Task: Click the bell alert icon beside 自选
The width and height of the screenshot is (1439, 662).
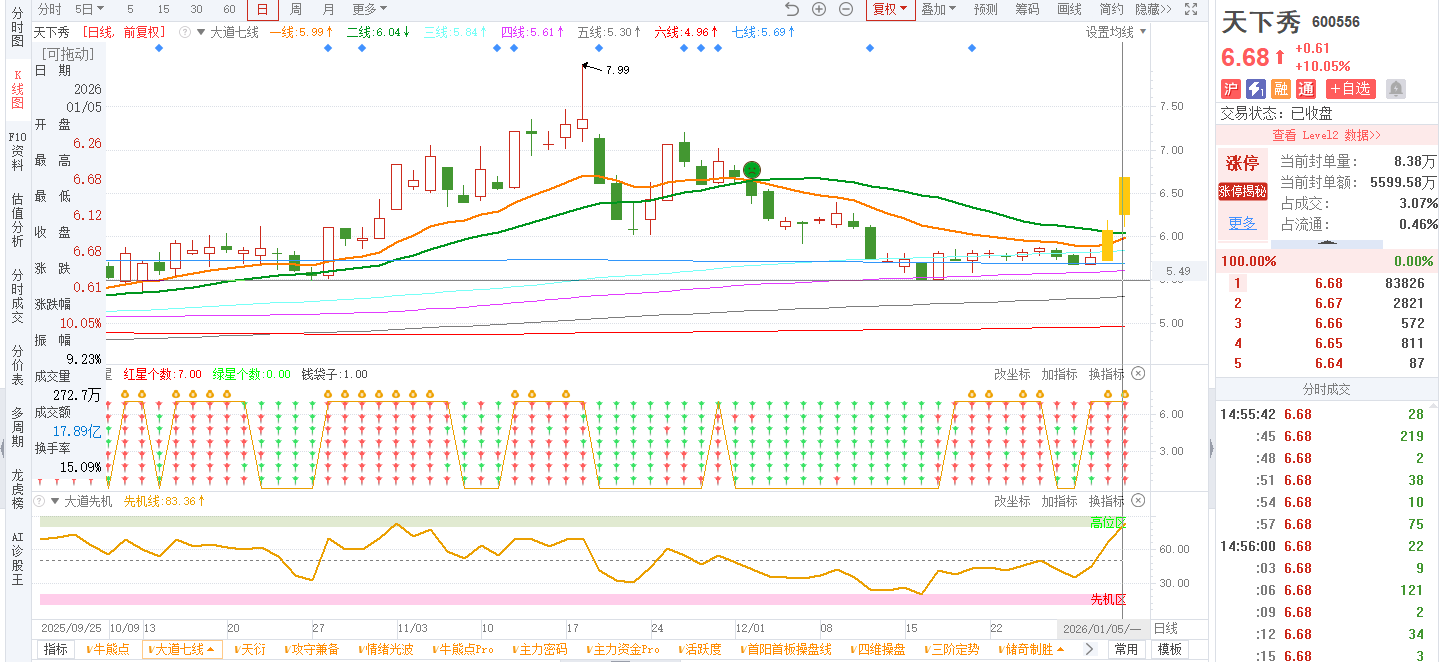Action: pyautogui.click(x=1396, y=89)
